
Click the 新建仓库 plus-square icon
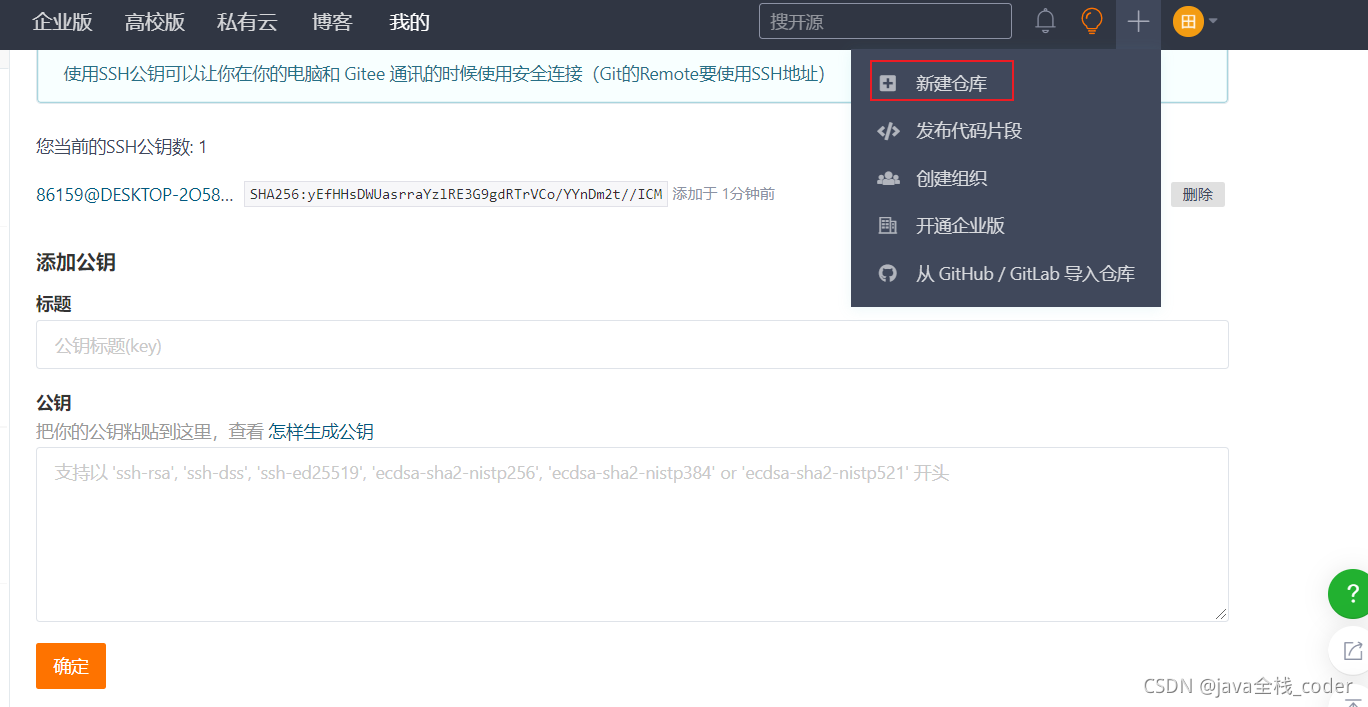(888, 84)
